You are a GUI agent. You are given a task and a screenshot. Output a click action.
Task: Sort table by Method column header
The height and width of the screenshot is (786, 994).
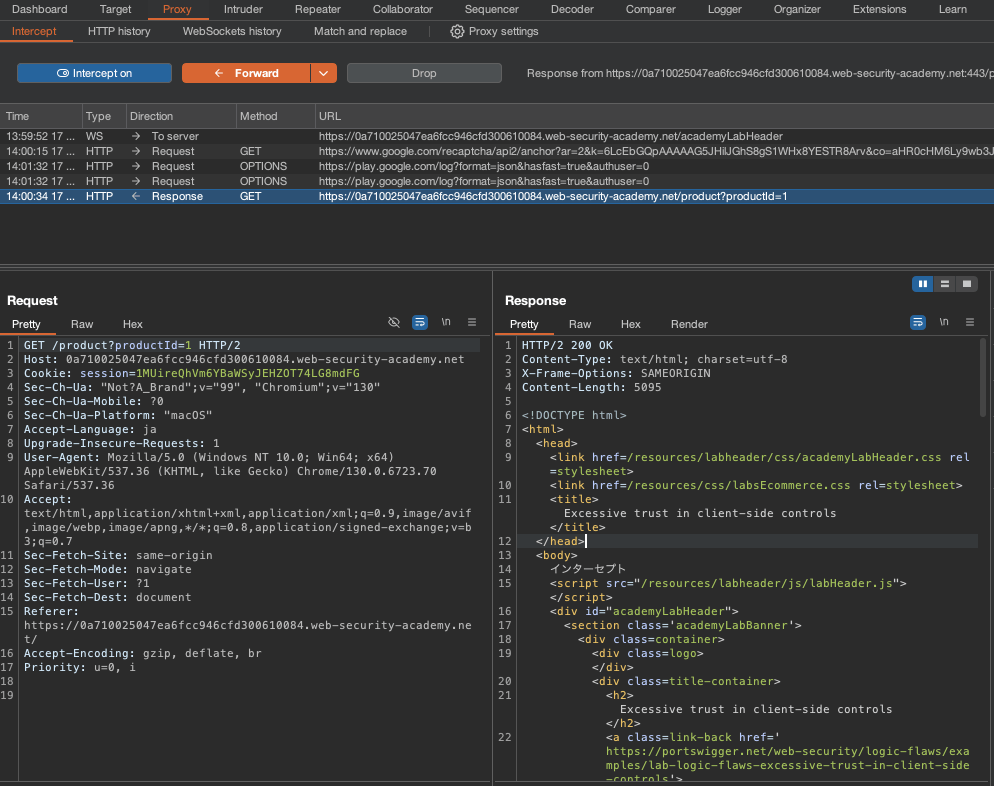275,116
